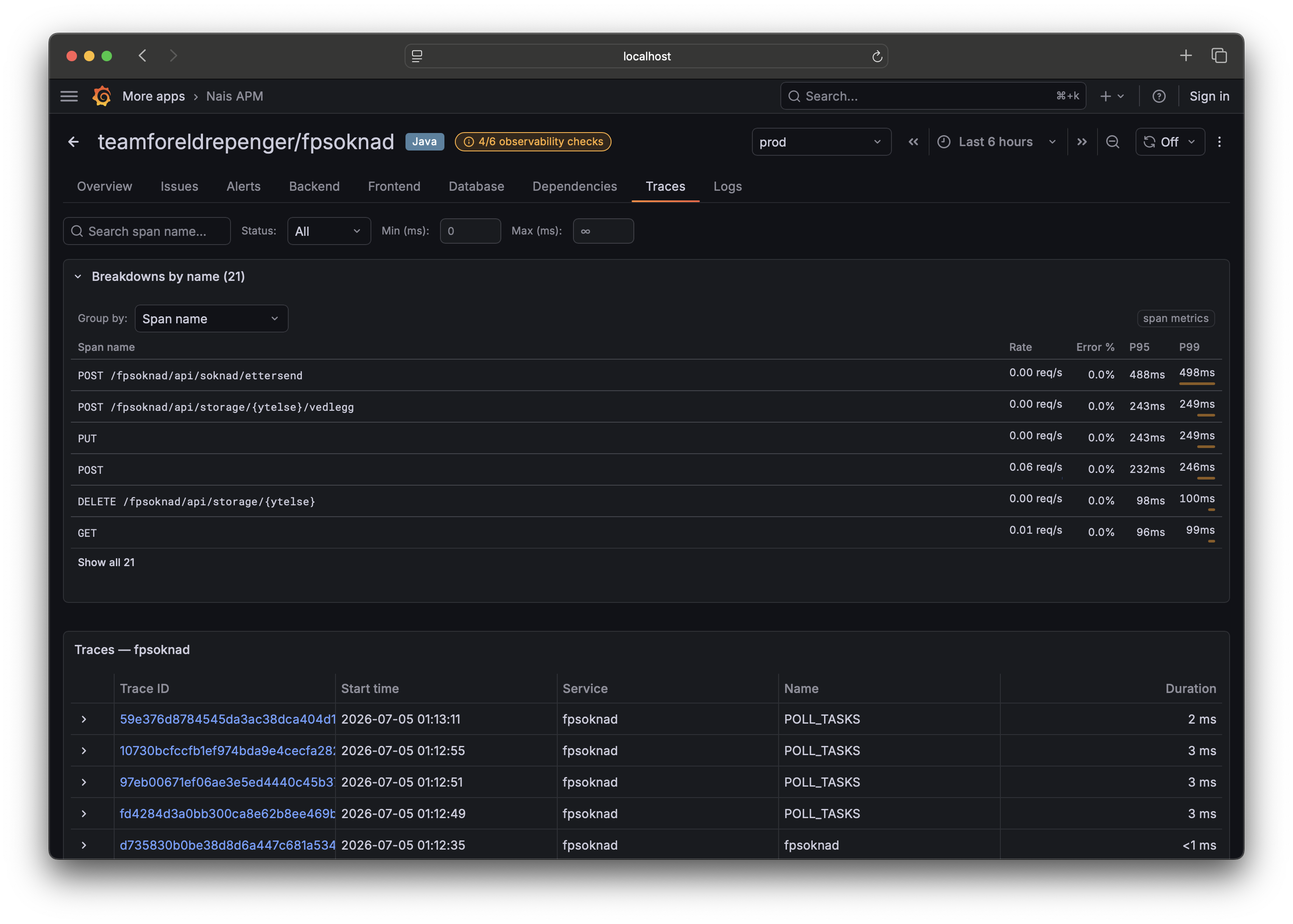Go back with the browser back arrow
The image size is (1293, 924).
[x=142, y=56]
